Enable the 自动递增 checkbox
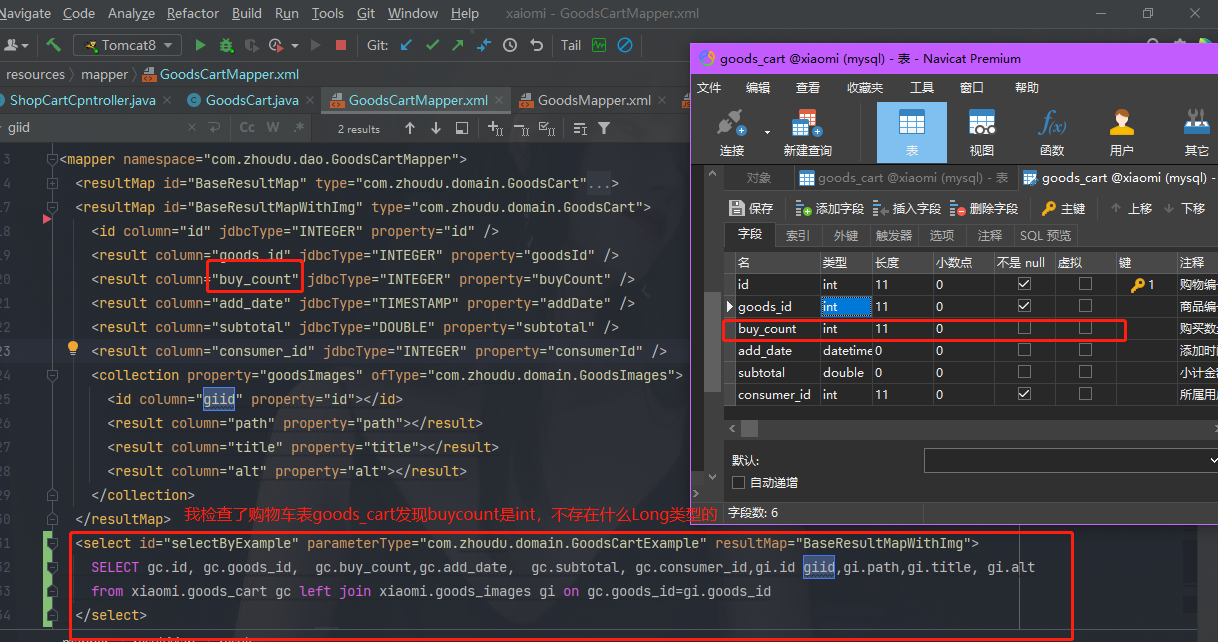The height and width of the screenshot is (642, 1218). point(739,483)
